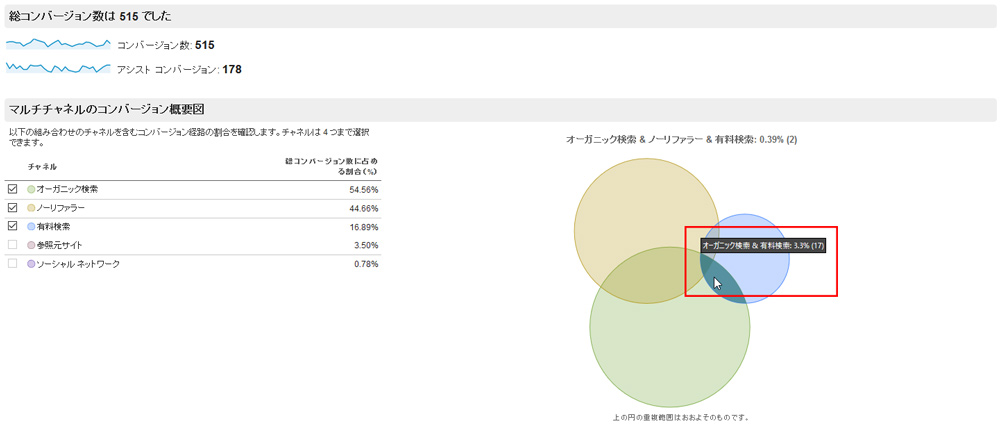
Task: Click the 有料検索 label text
Action: click(53, 227)
